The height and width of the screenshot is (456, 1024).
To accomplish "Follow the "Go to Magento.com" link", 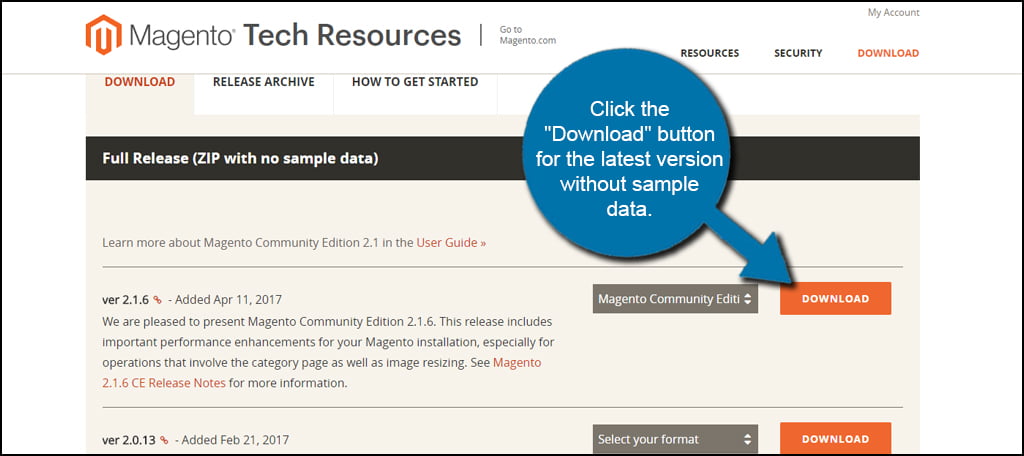I will pos(527,35).
